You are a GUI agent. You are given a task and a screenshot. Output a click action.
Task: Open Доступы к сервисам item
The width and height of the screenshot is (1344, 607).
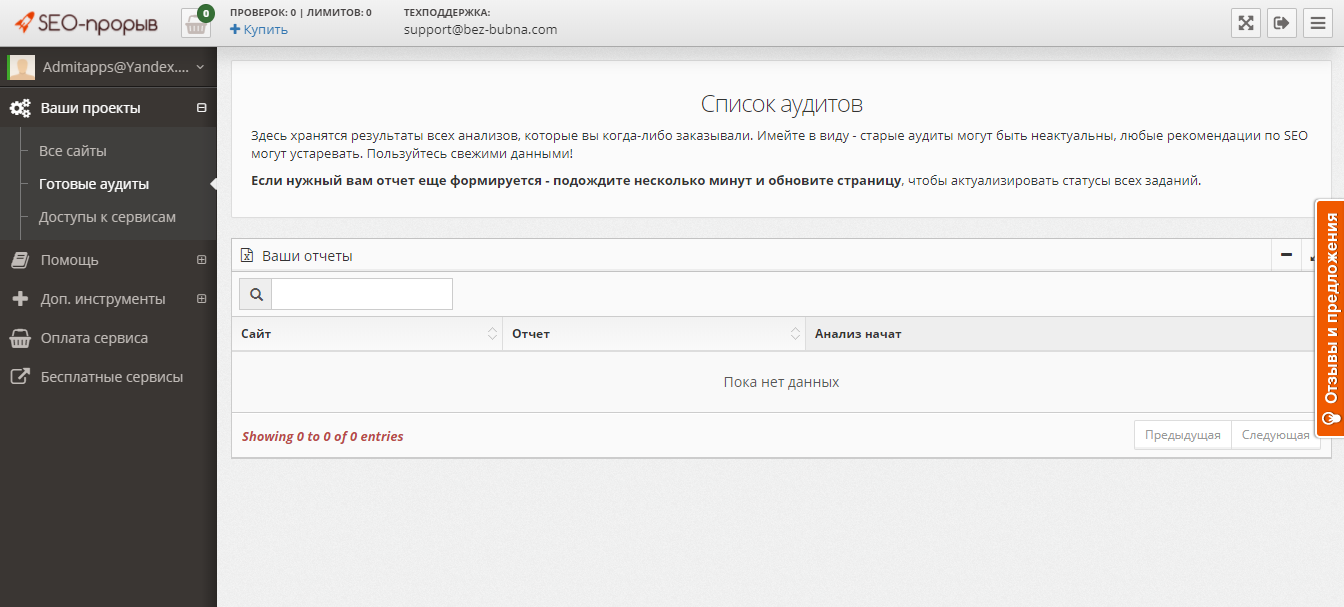[107, 217]
